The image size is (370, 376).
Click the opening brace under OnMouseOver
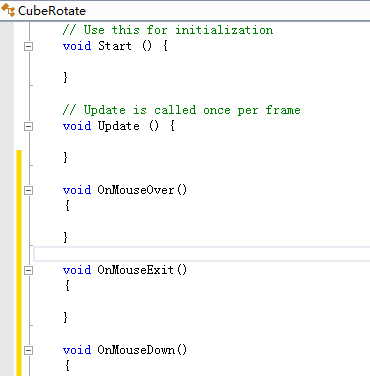pyautogui.click(x=67, y=205)
